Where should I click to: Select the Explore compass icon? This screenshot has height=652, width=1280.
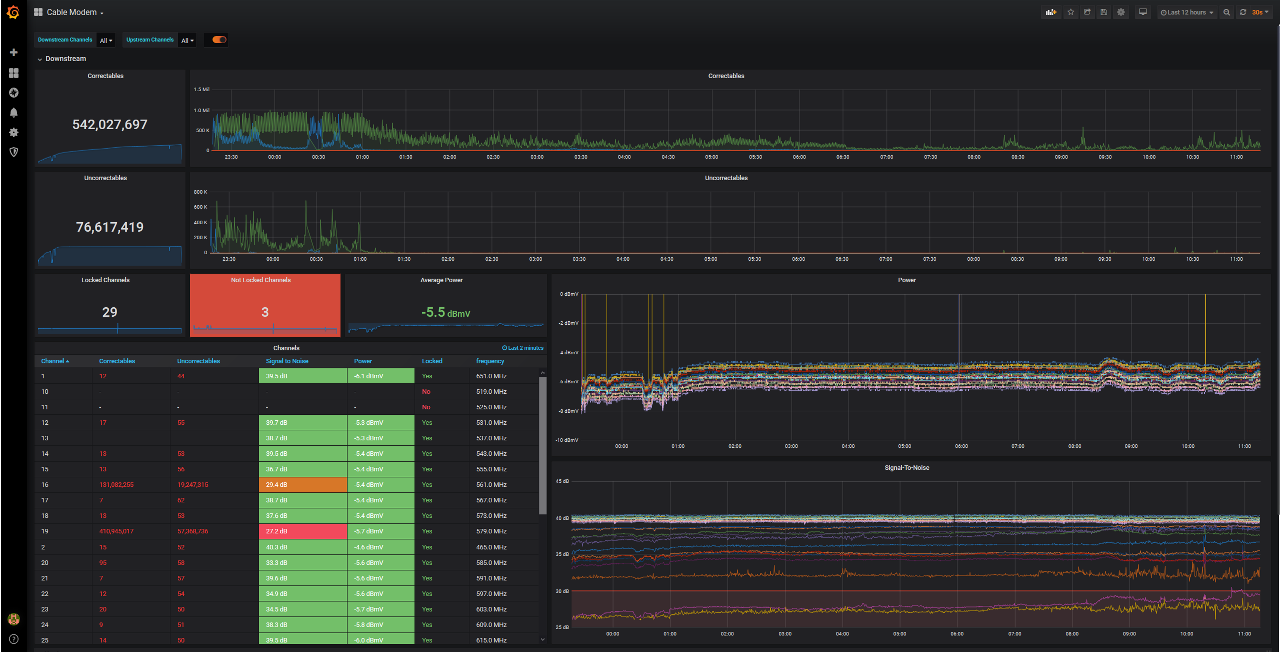12,92
